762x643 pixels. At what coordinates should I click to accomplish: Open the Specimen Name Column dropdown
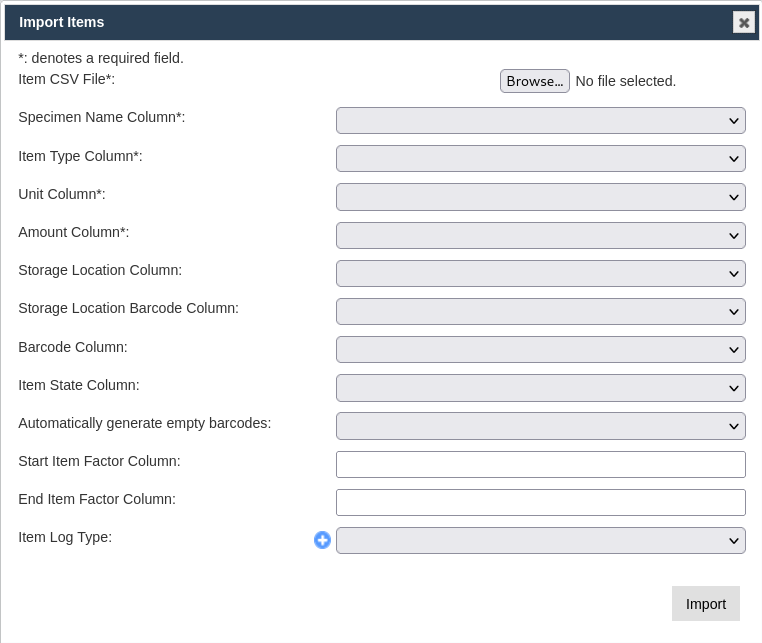[x=540, y=121]
